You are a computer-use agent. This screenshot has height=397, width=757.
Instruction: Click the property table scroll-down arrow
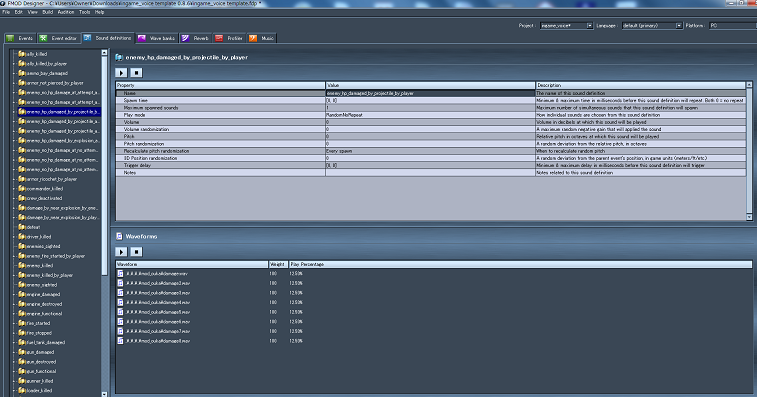pyautogui.click(x=749, y=217)
